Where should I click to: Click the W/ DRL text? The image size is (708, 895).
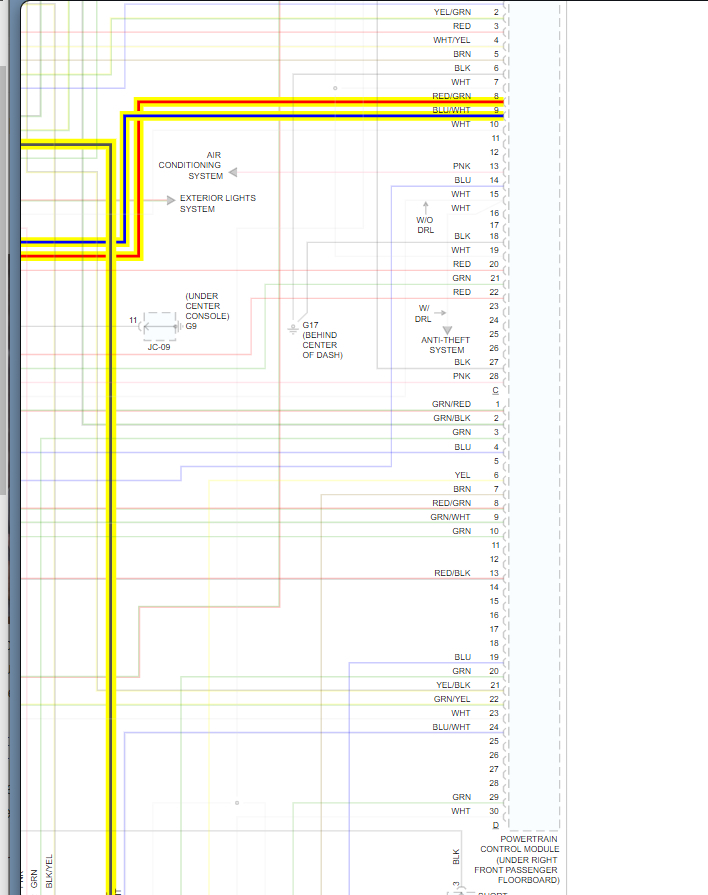pos(423,313)
